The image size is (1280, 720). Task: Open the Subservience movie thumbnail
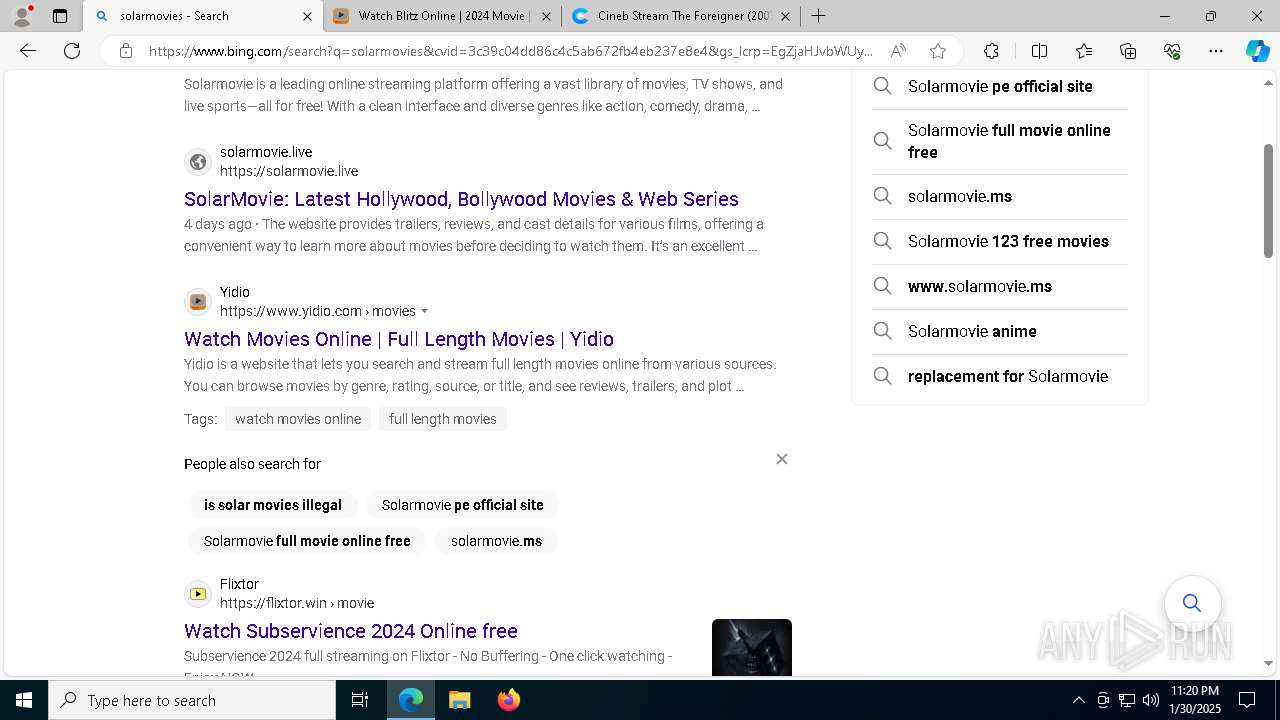[x=752, y=647]
